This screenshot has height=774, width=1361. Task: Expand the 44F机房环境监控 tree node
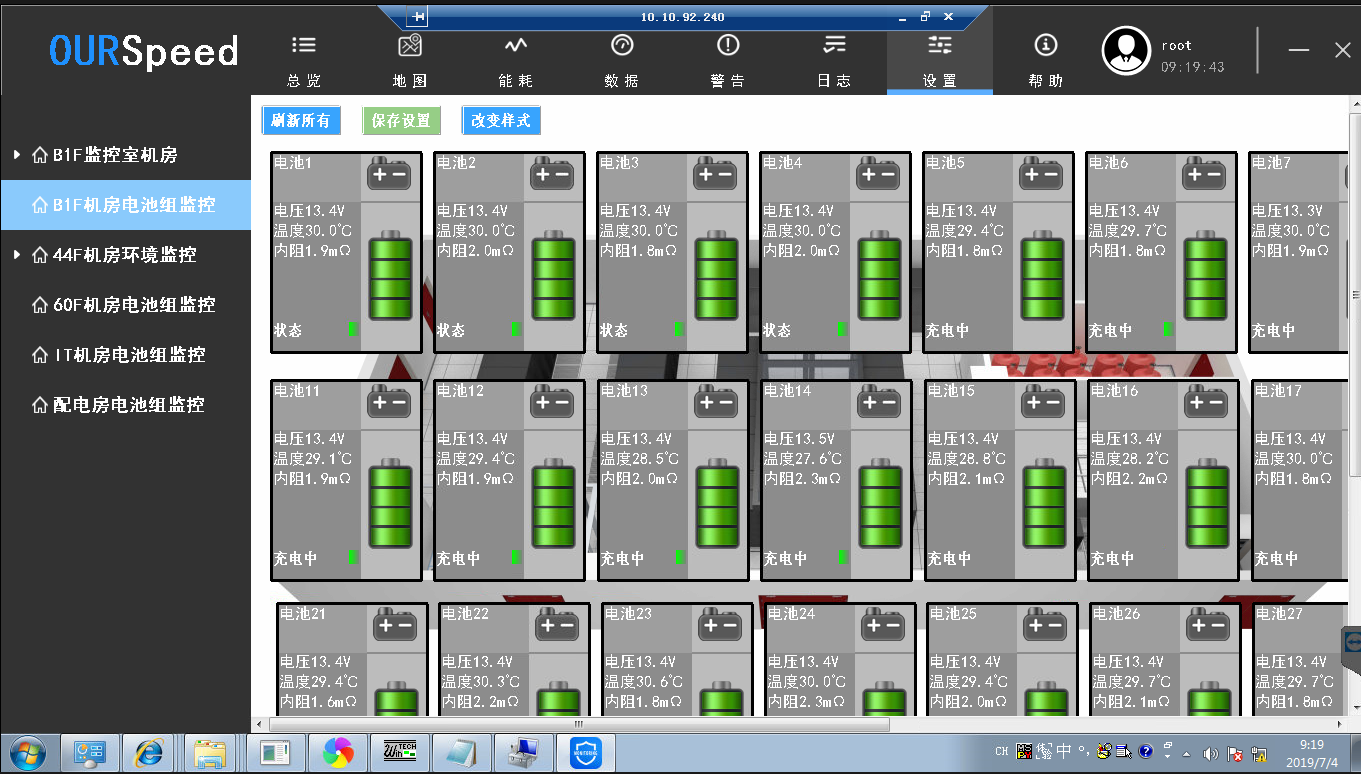17,255
